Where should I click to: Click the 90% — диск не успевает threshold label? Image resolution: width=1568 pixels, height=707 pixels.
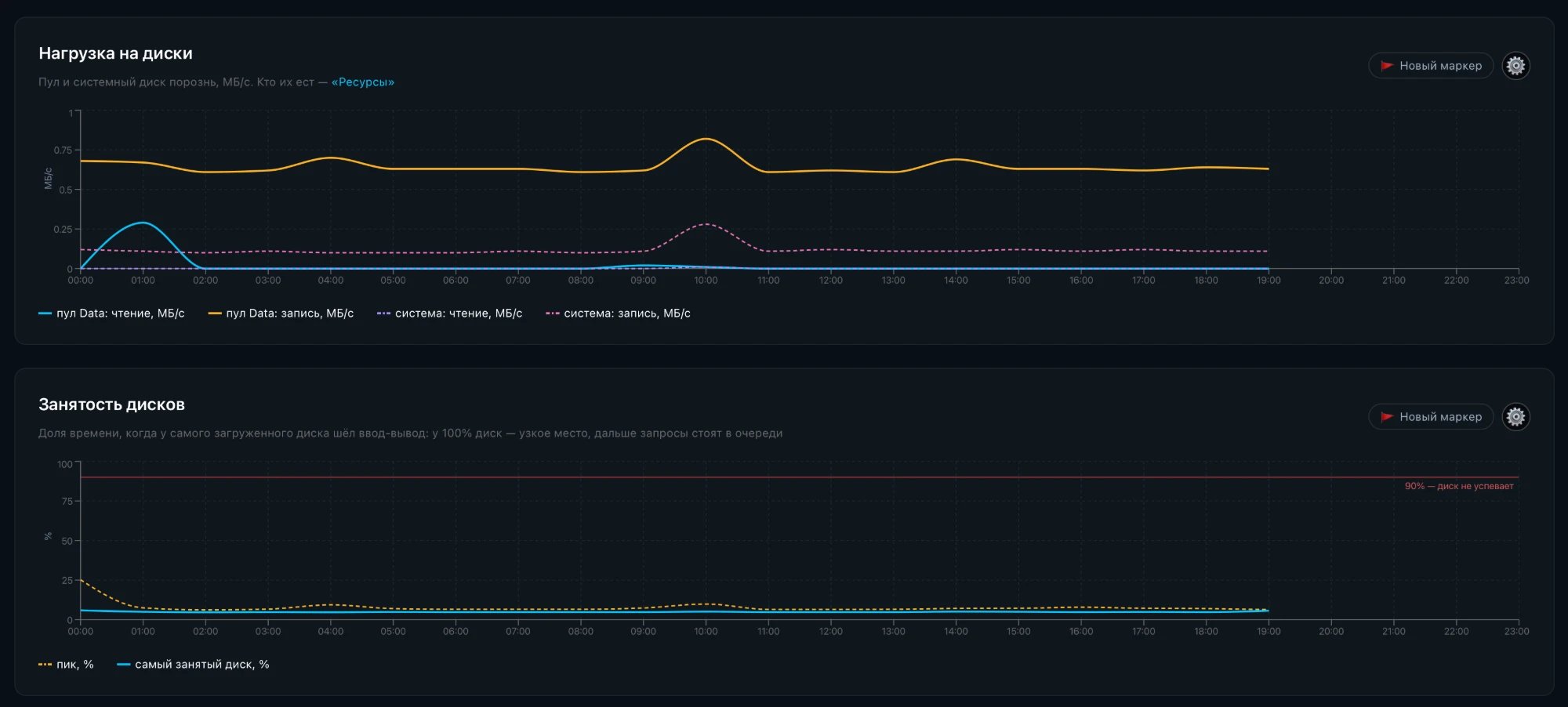(1459, 486)
